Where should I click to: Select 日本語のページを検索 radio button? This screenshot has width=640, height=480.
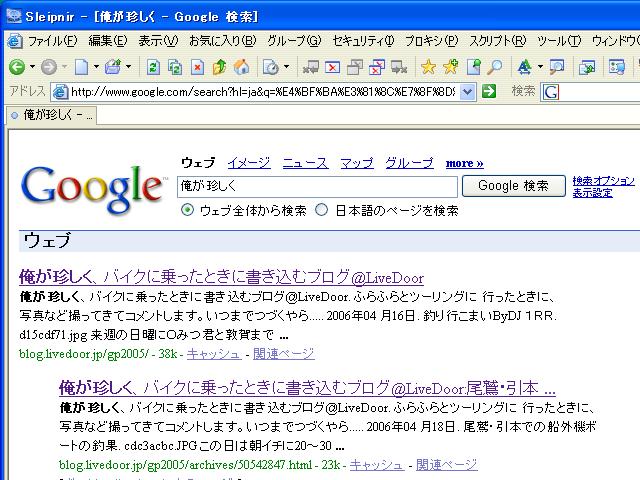click(322, 210)
